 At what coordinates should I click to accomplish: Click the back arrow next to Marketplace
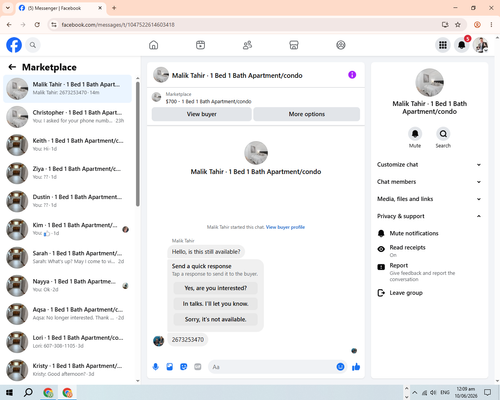point(12,67)
